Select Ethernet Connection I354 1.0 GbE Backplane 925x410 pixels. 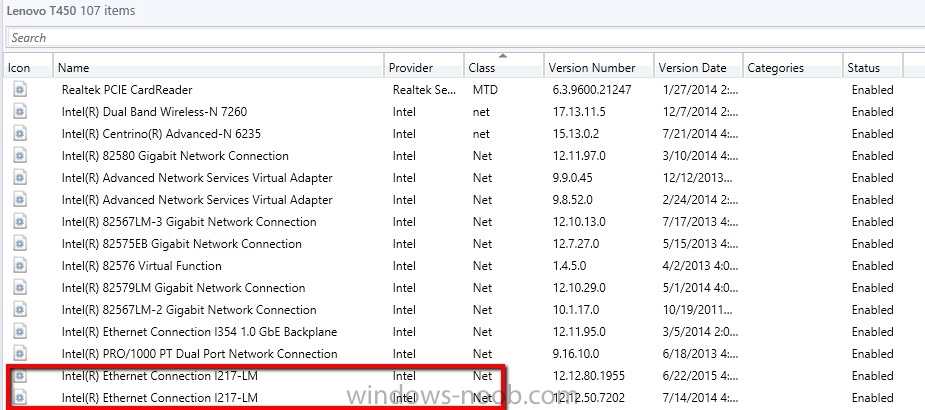click(x=462, y=332)
